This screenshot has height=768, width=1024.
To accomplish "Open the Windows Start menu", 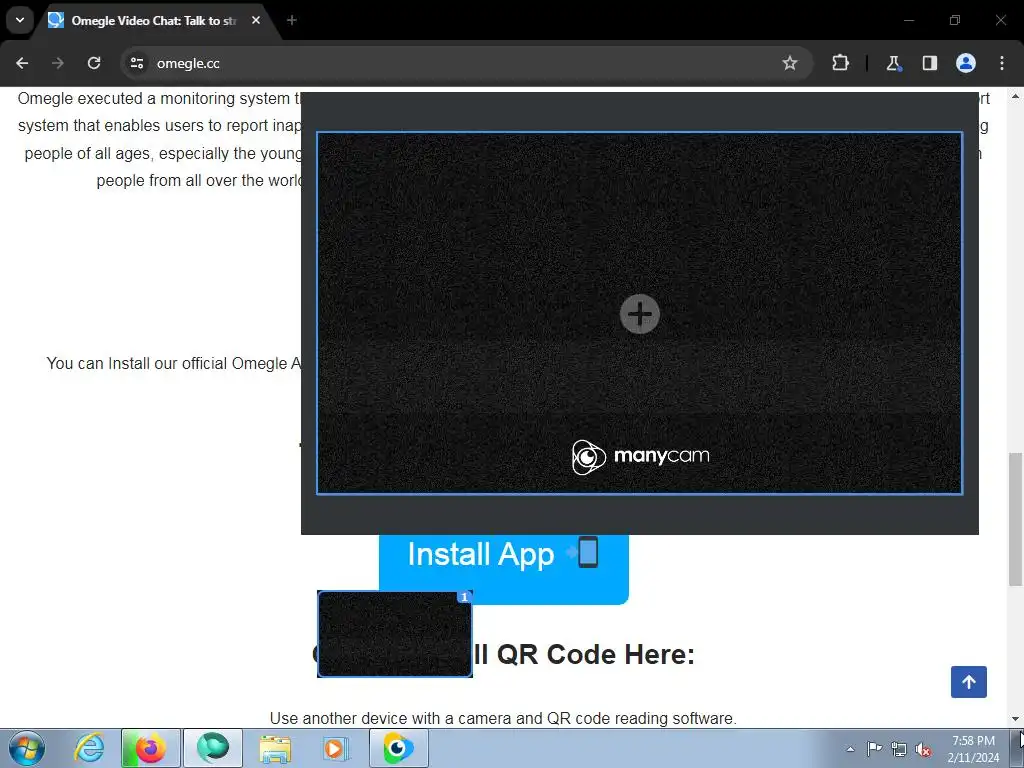I will coord(27,748).
